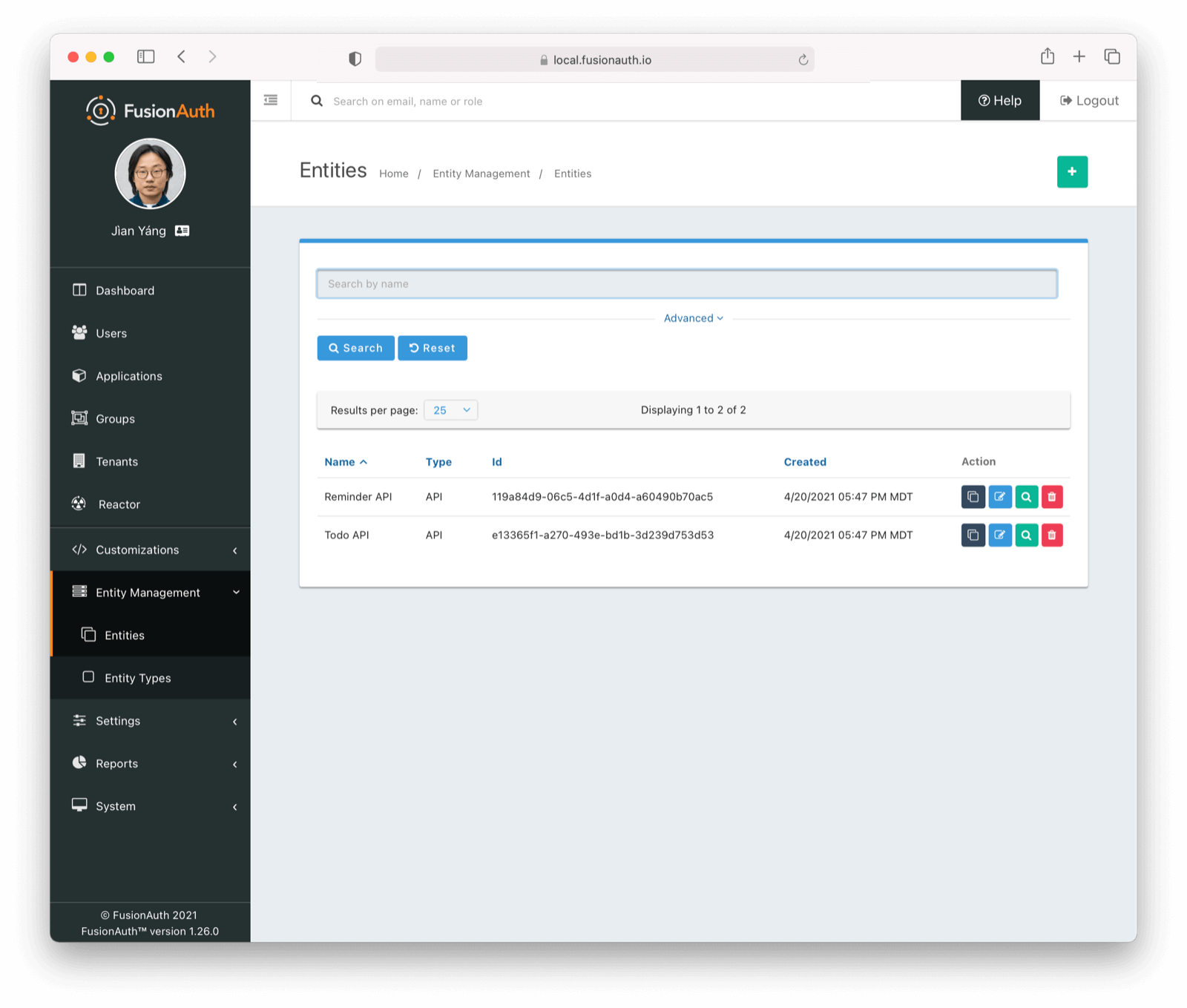Click Entity Management breadcrumb link
The width and height of the screenshot is (1187, 1008).
point(481,174)
